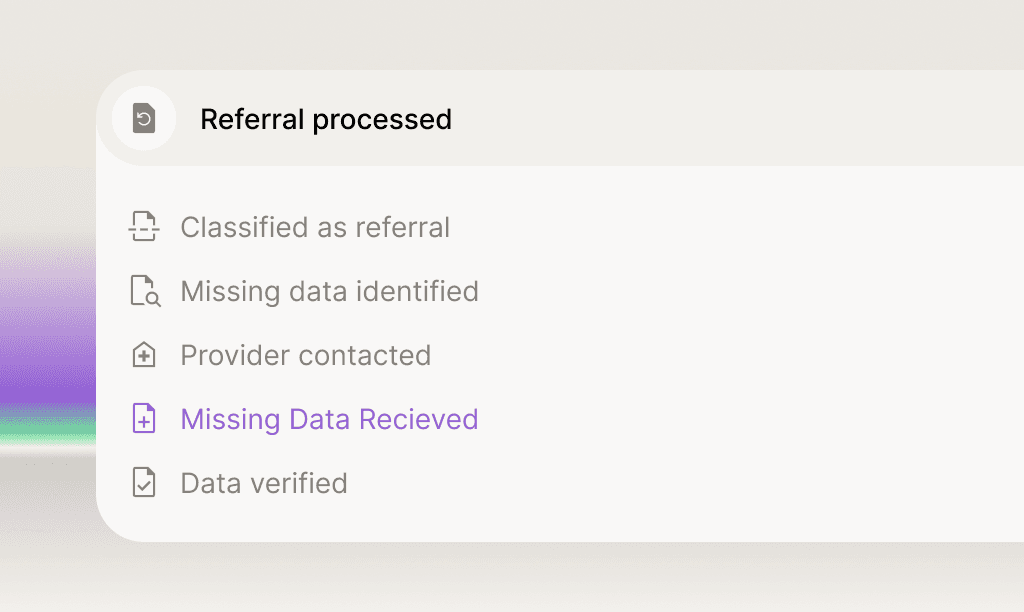Image resolution: width=1024 pixels, height=612 pixels.
Task: Open the "Classified as referral" step
Action: point(315,227)
